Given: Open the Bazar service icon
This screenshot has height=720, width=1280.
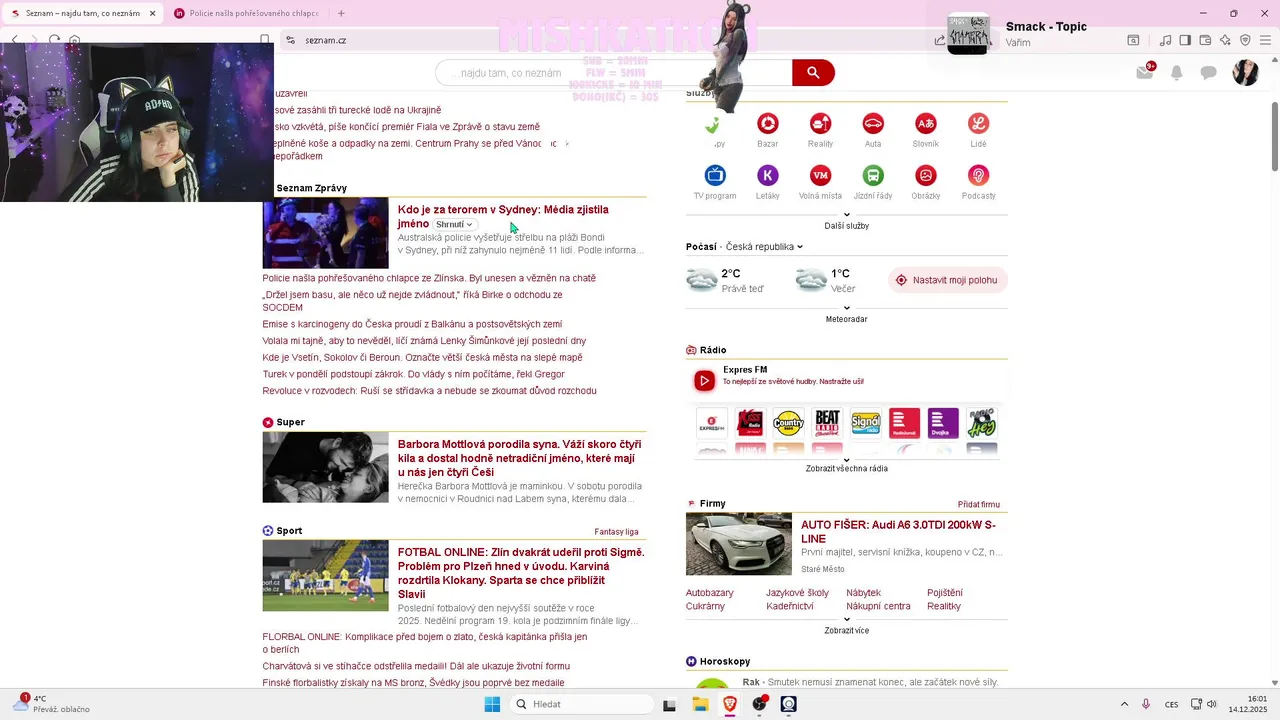Looking at the screenshot, I should tap(768, 123).
